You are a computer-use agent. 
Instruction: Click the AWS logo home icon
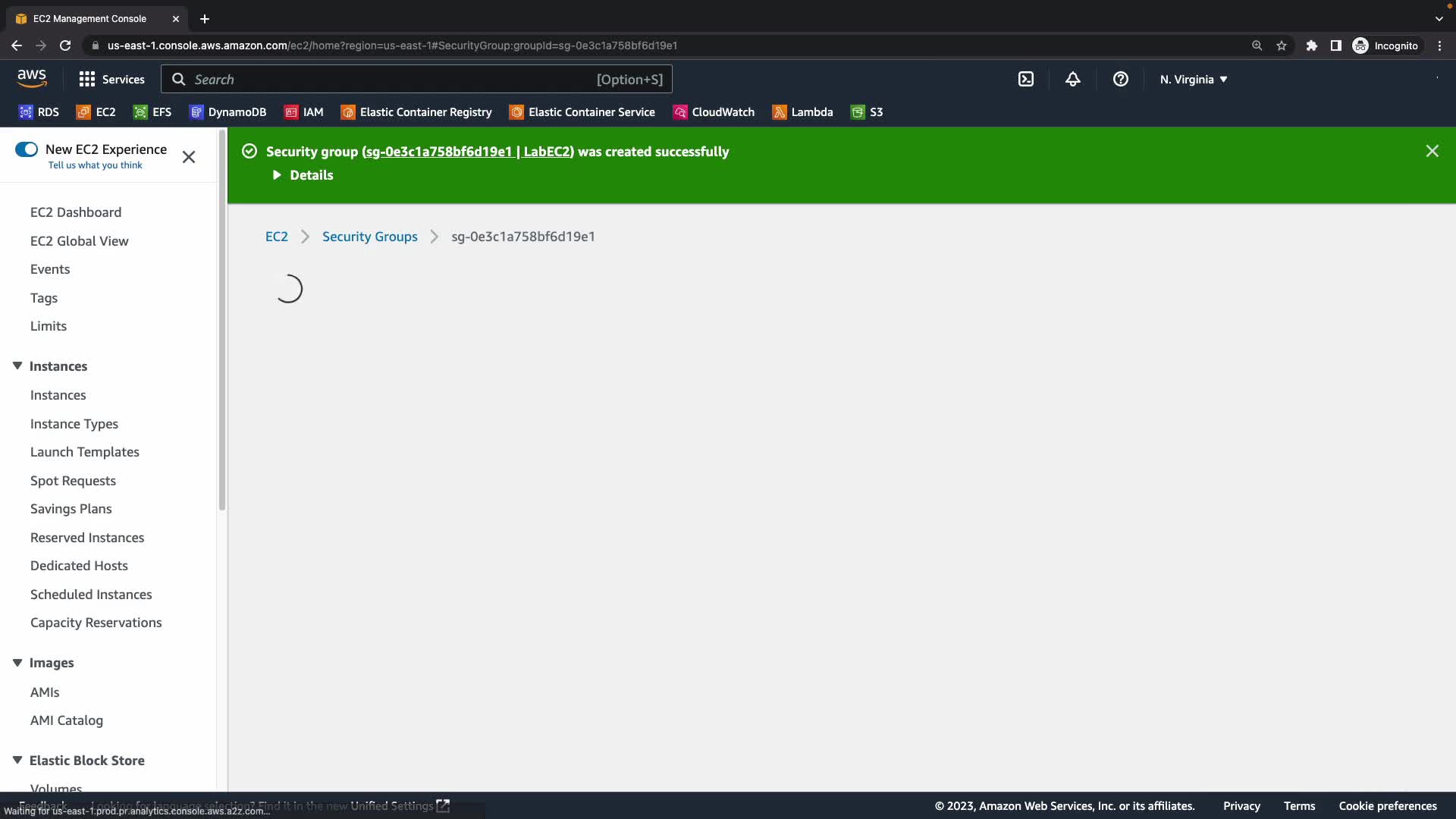point(32,78)
